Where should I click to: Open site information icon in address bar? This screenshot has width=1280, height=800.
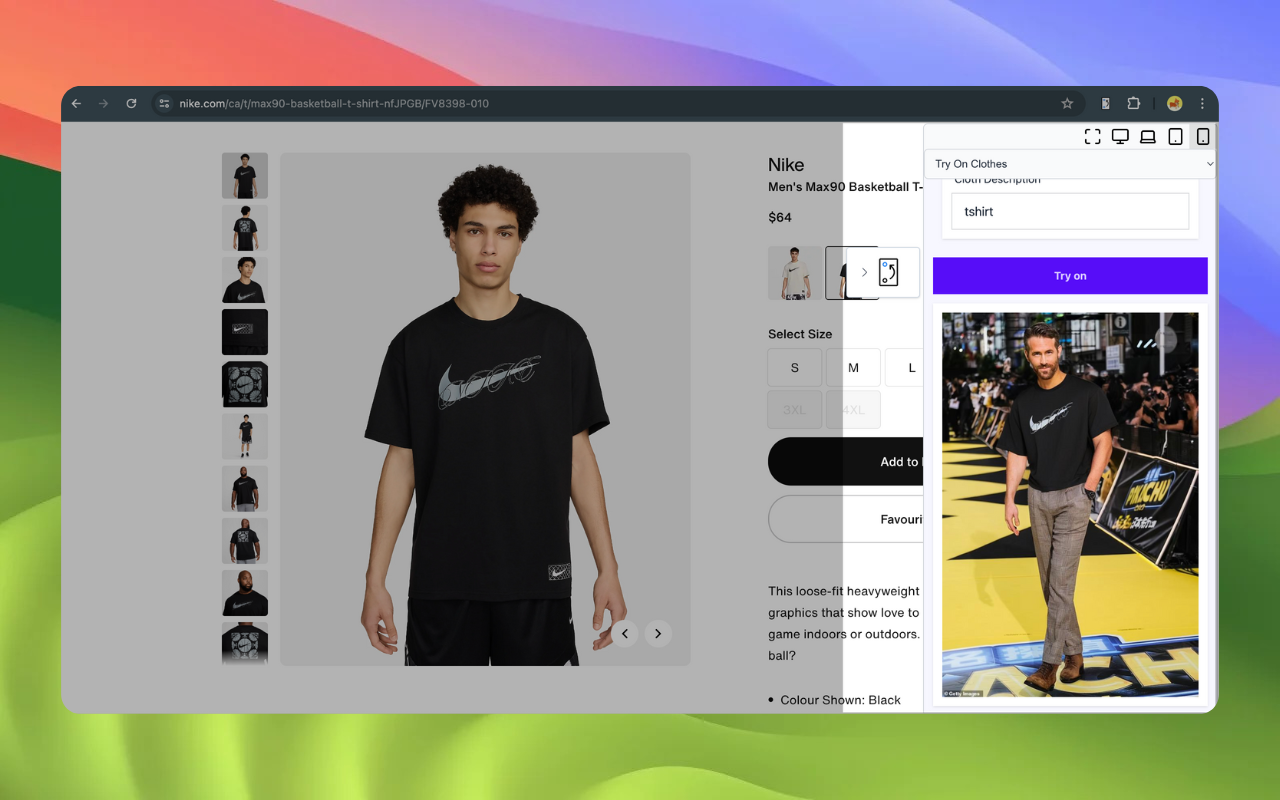click(164, 103)
